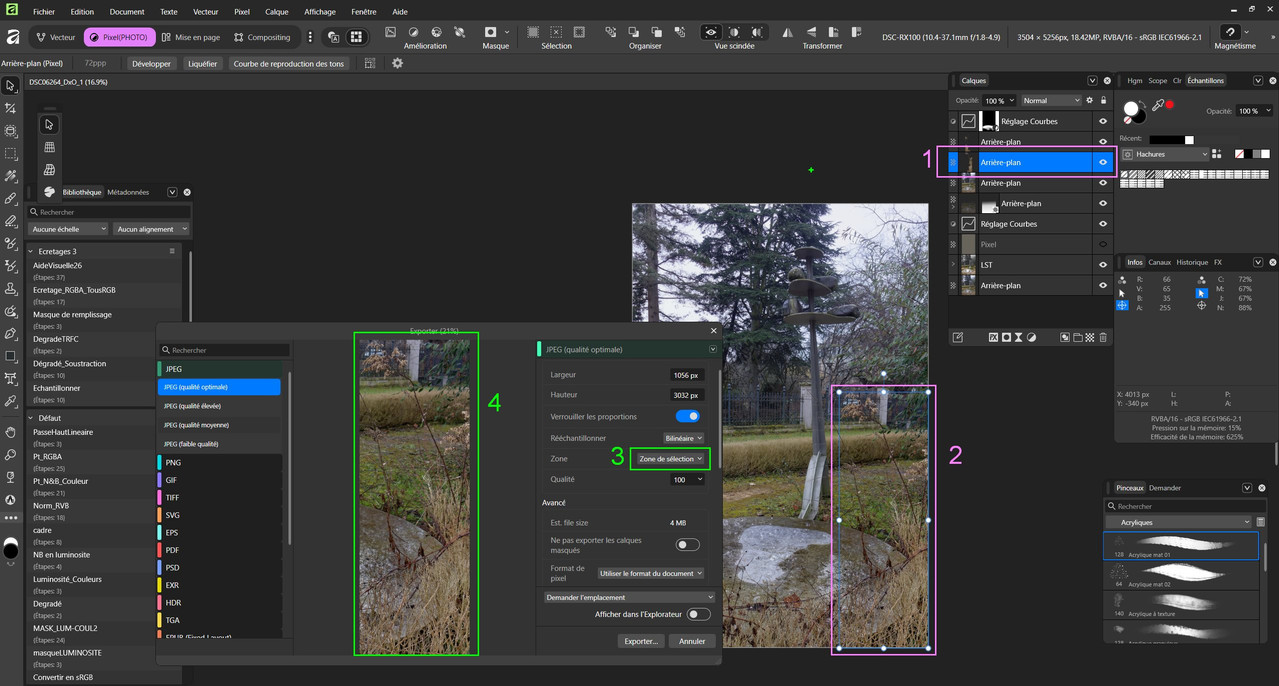Click the red color dot in Échantillons
This screenshot has height=686, width=1279.
click(1169, 104)
